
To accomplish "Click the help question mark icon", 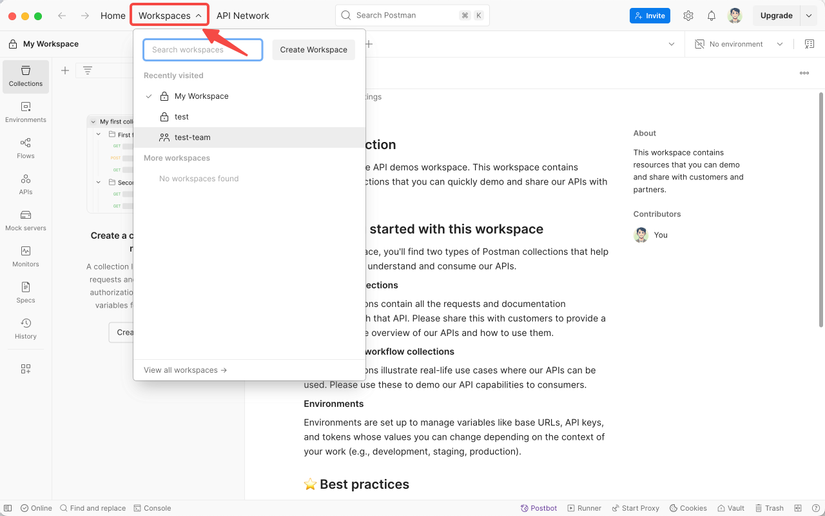I will pos(816,508).
